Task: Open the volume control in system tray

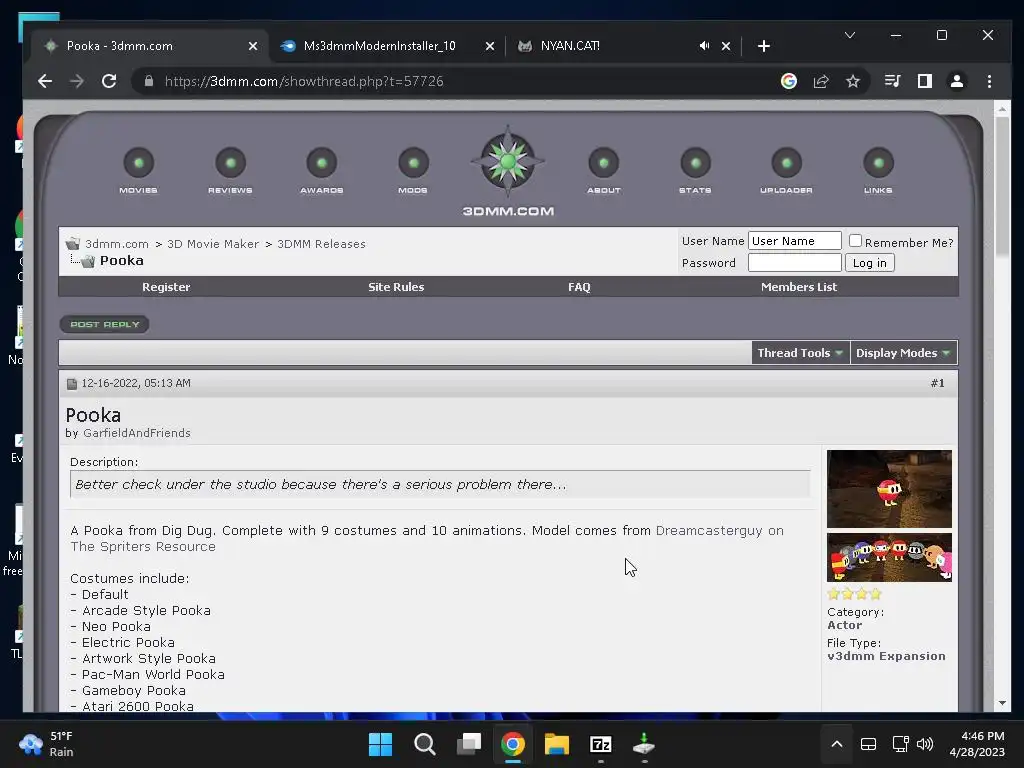Action: pos(925,744)
